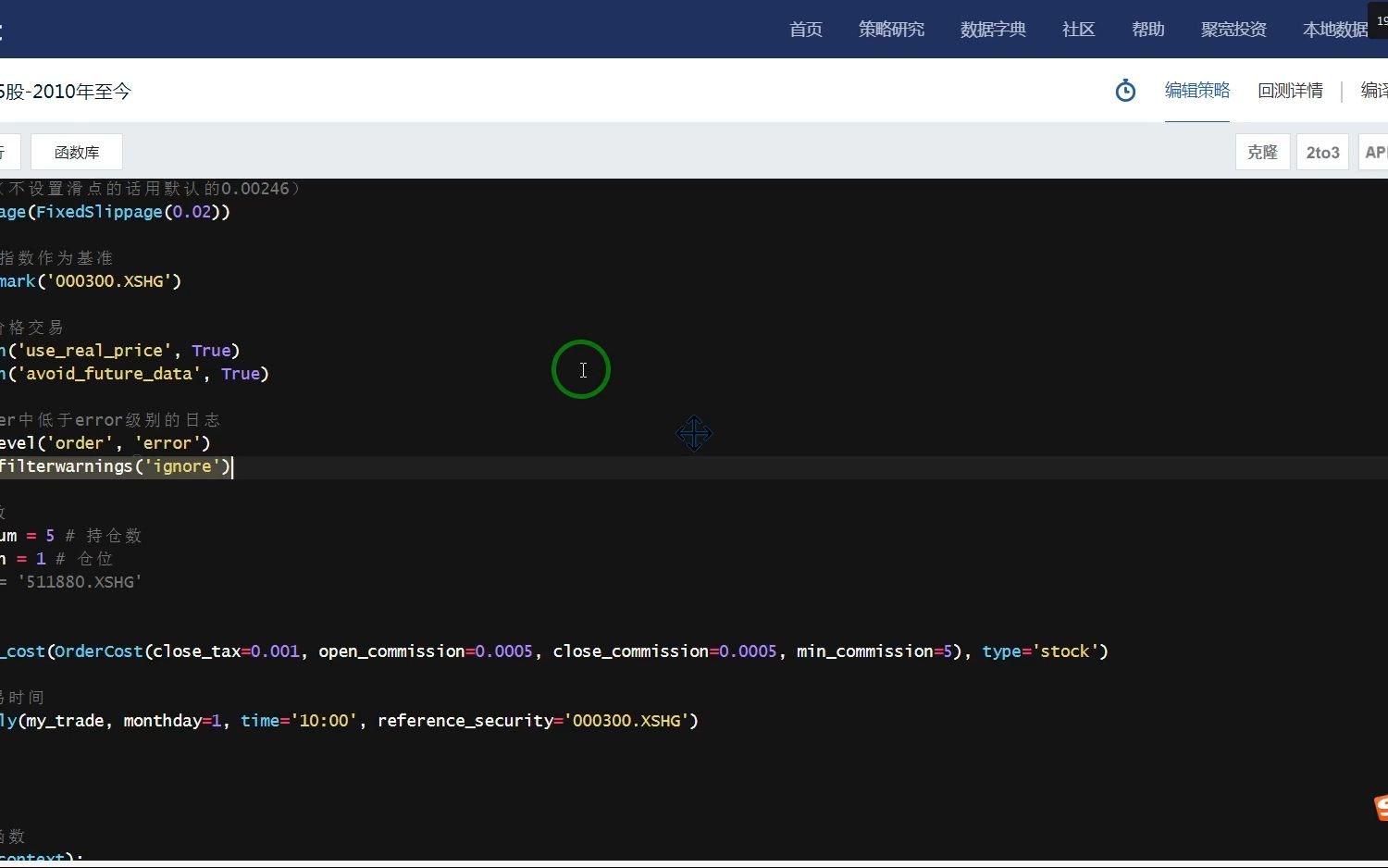The width and height of the screenshot is (1388, 868).
Task: Switch to the 编辑策略 tab
Action: (x=1197, y=91)
